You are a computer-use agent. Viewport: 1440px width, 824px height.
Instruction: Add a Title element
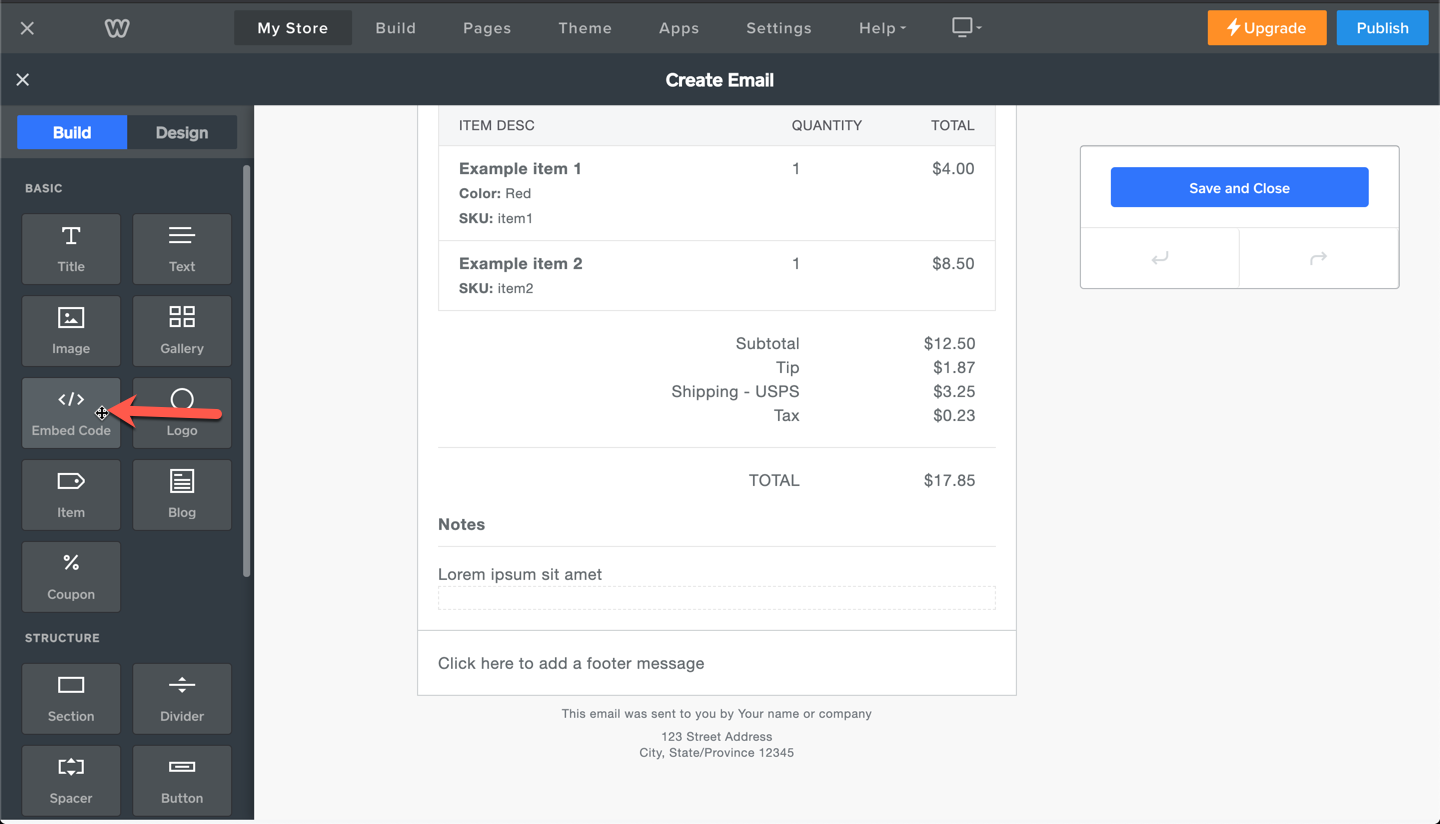(x=71, y=249)
